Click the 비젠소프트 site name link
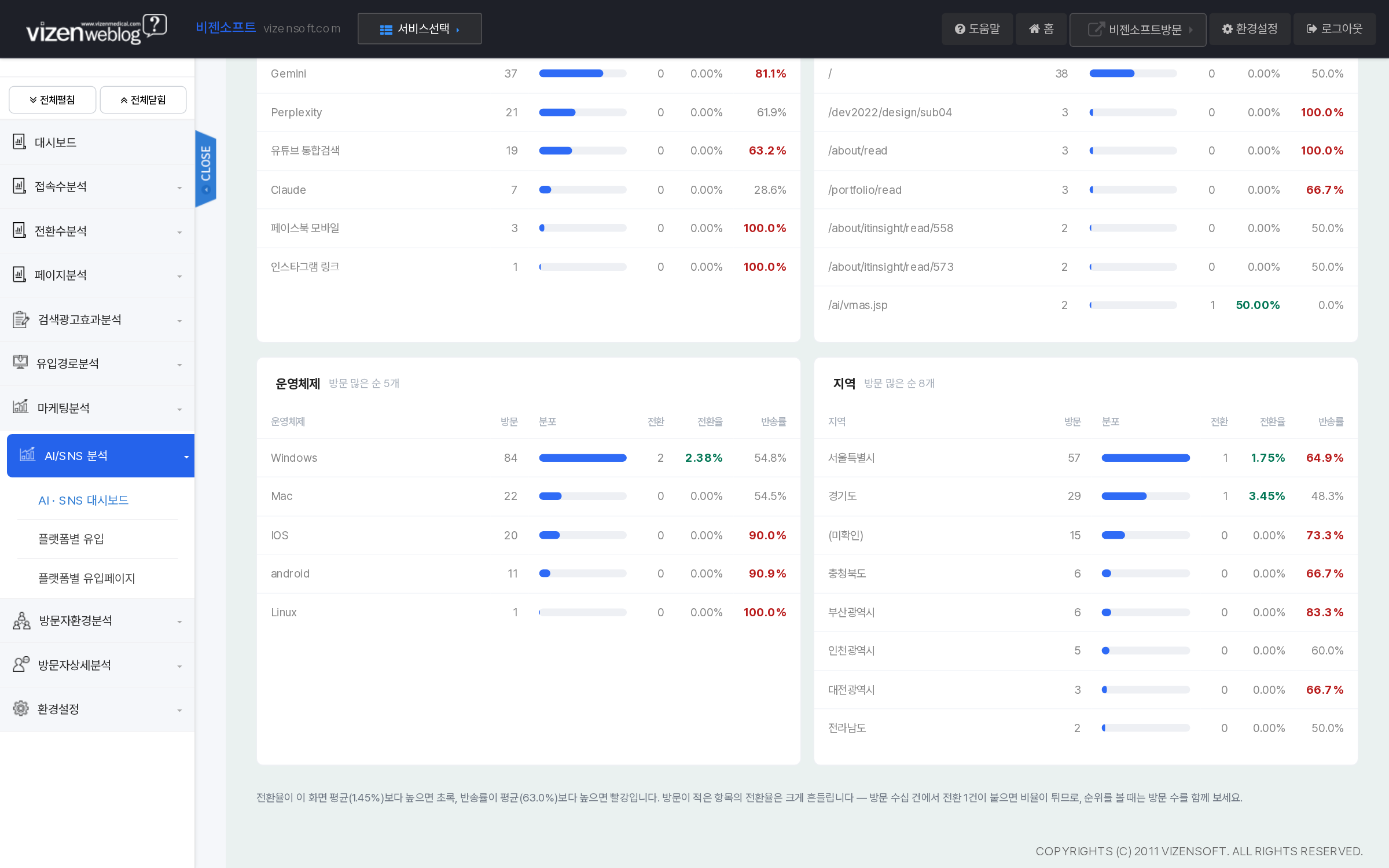 226,27
